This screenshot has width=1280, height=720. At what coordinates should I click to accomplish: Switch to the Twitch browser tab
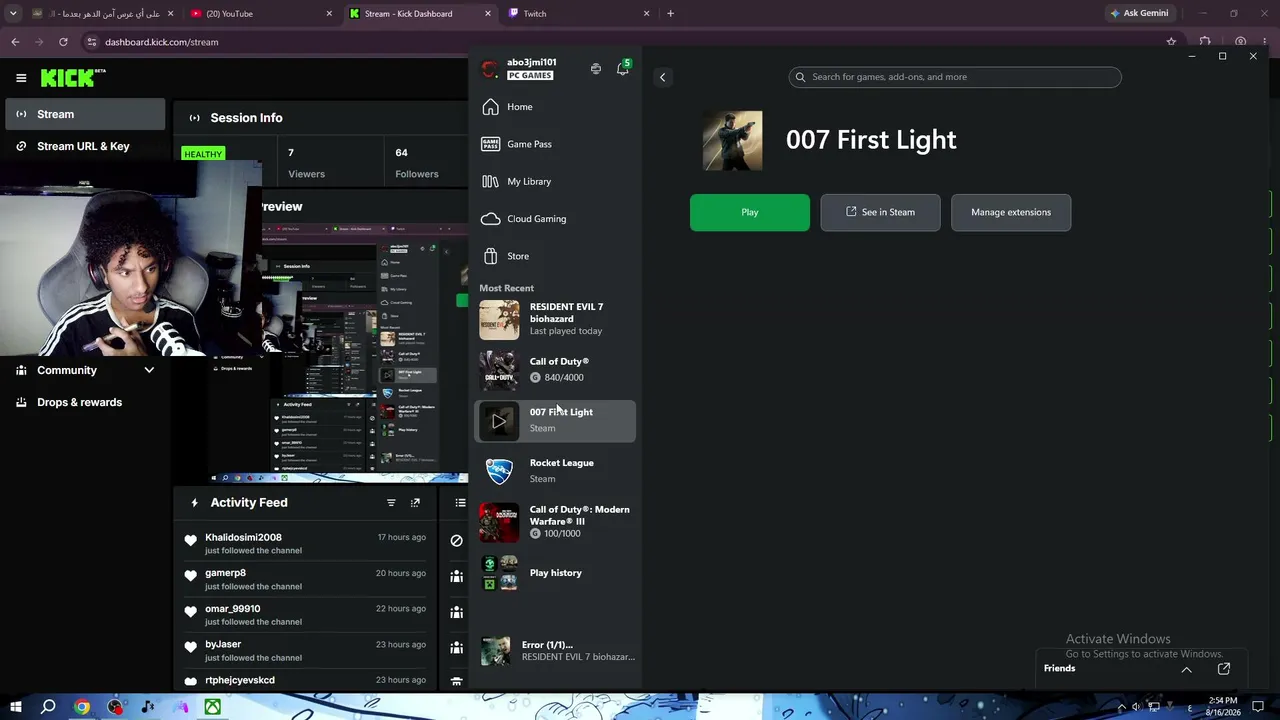click(x=580, y=14)
